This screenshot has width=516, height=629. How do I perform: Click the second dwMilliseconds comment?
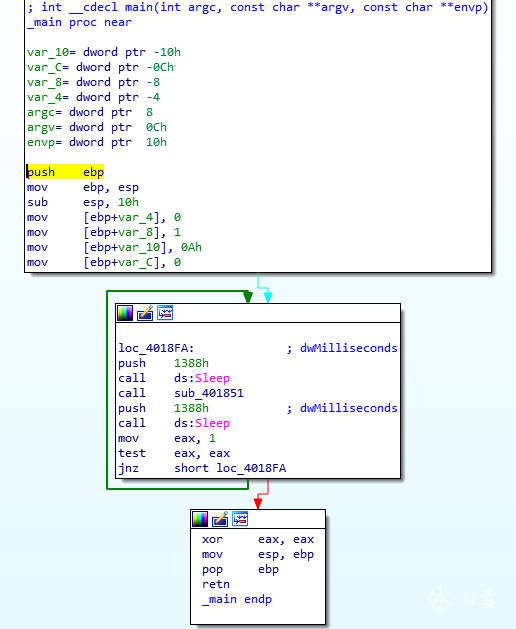point(342,408)
